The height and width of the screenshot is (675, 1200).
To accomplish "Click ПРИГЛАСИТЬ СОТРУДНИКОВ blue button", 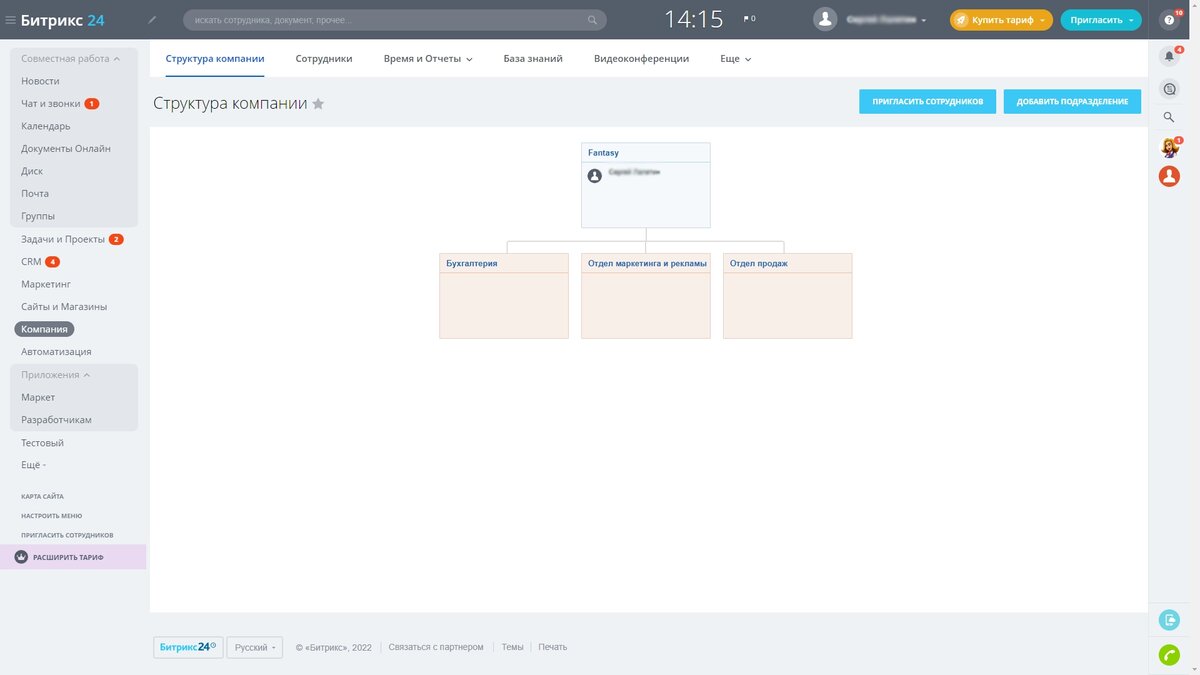I will tap(928, 101).
